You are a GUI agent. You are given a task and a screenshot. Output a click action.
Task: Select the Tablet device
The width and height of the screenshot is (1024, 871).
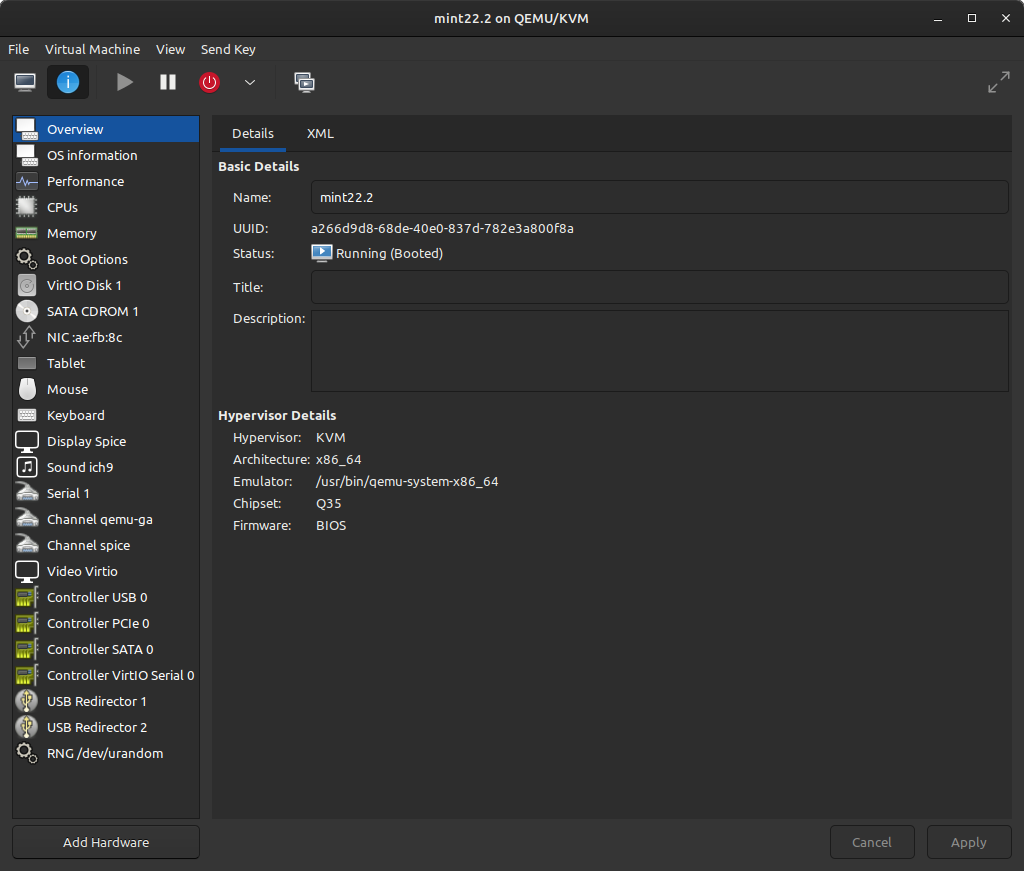pyautogui.click(x=106, y=363)
